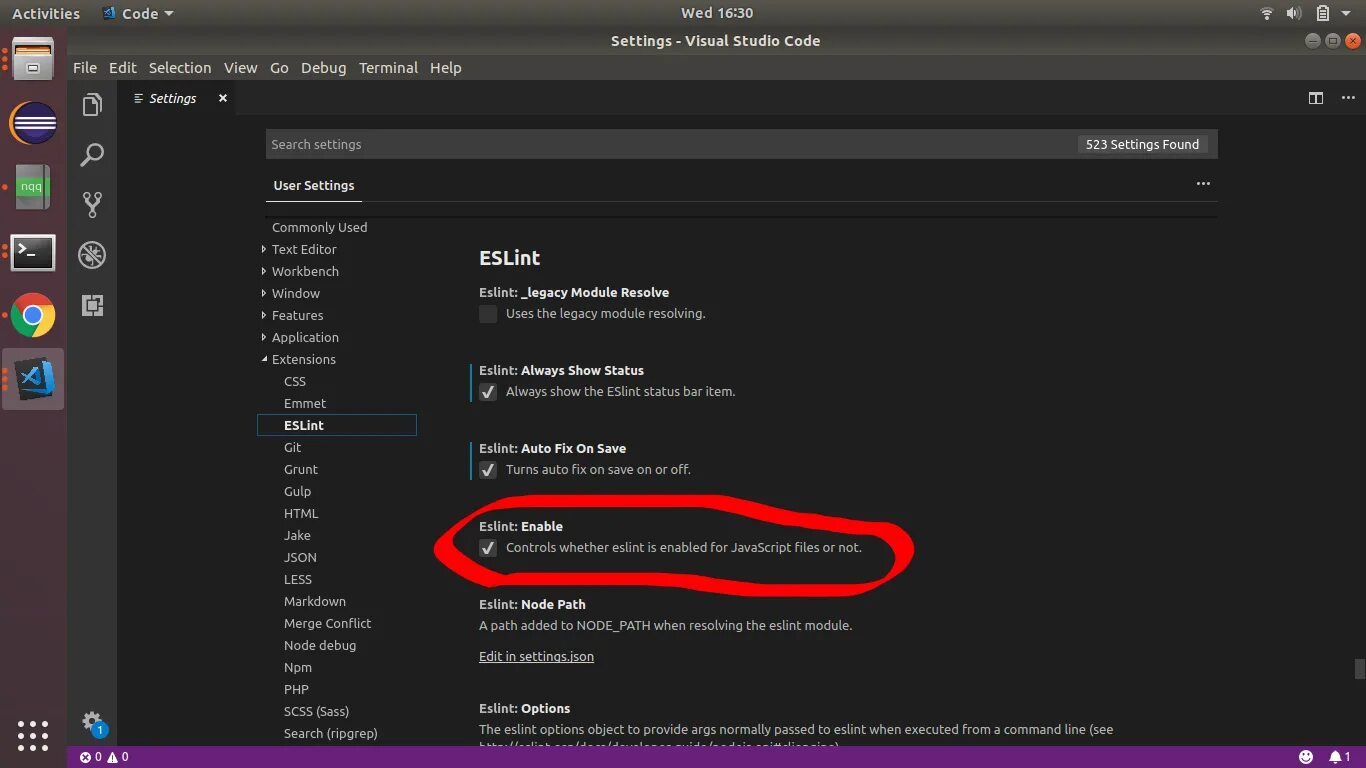Click Activities in the top bar
The height and width of the screenshot is (768, 1366).
(46, 13)
